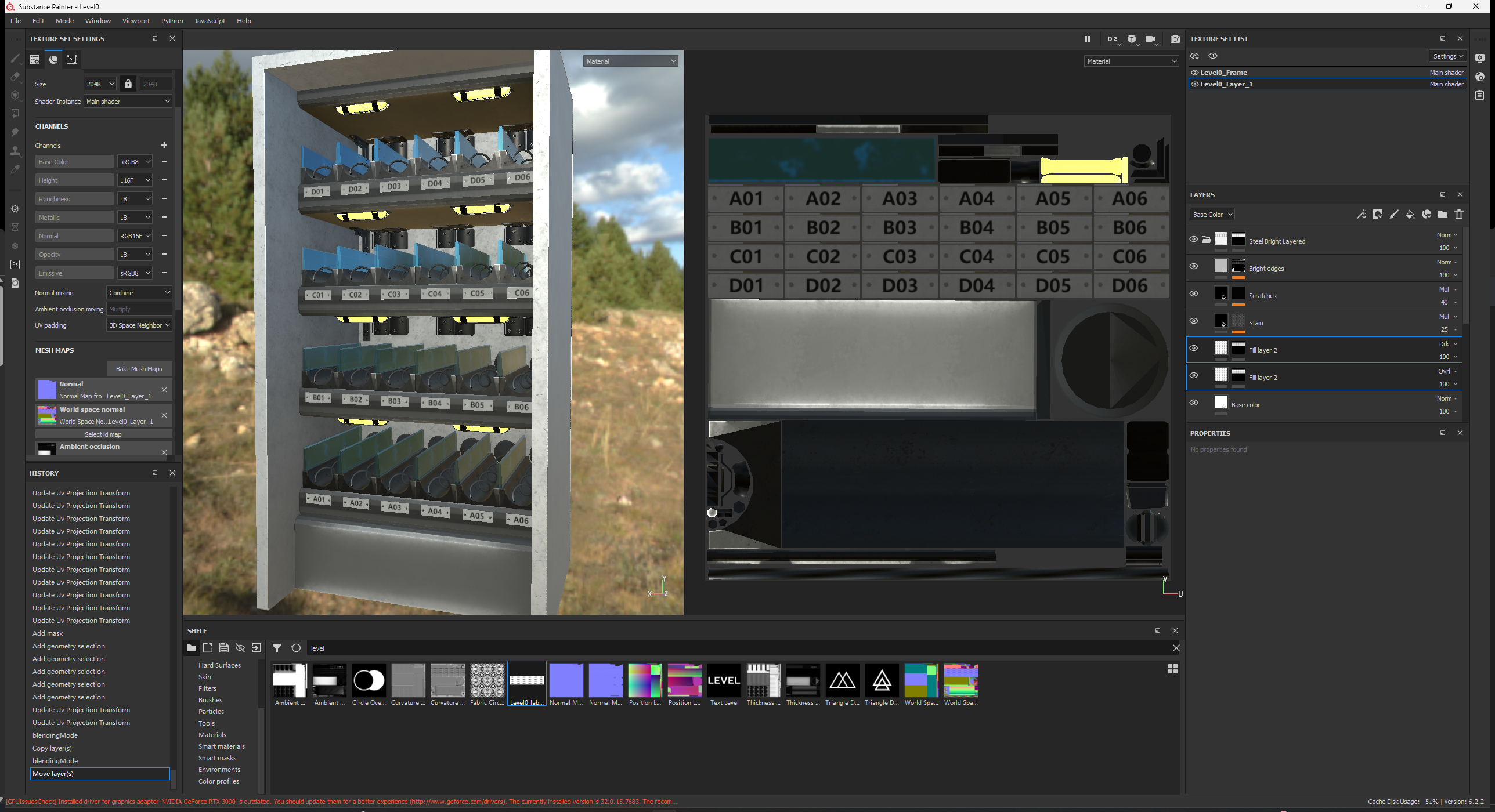Delete layer using trash icon
1495x812 pixels.
tap(1459, 215)
